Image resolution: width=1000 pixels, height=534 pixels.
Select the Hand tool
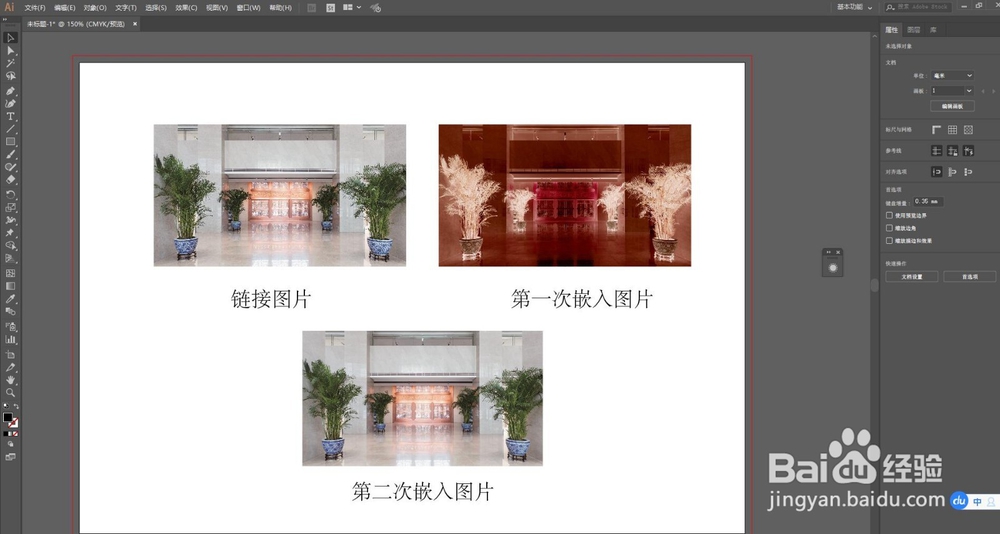pos(11,380)
